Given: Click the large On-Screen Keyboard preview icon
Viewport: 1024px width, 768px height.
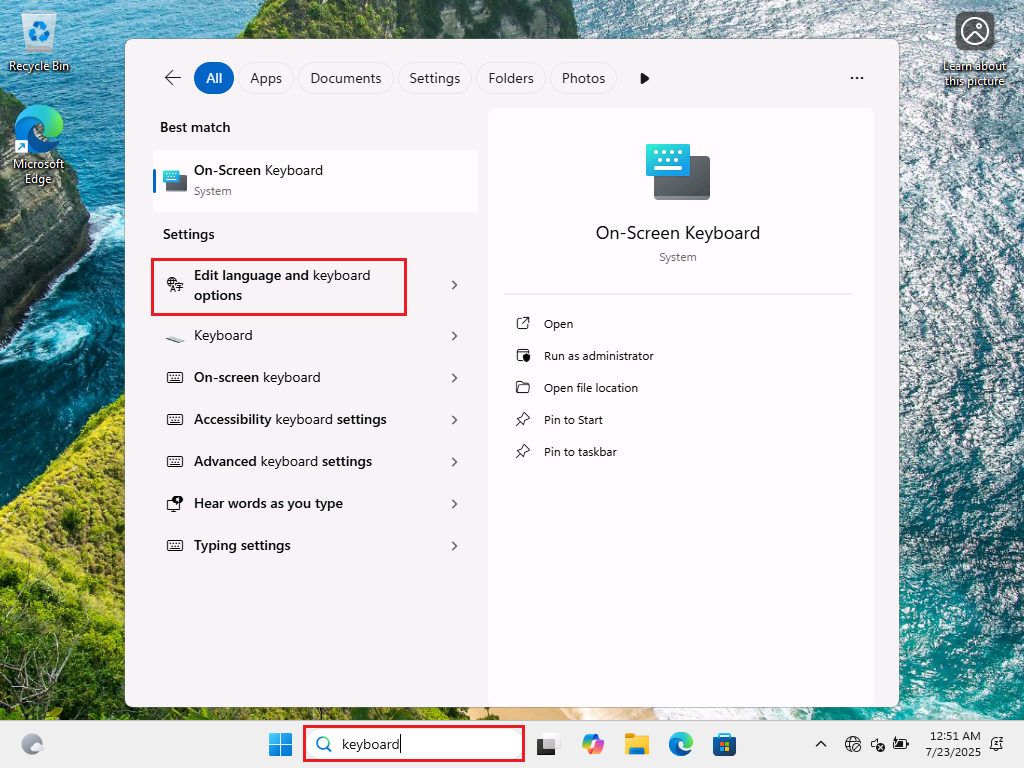Looking at the screenshot, I should pos(677,172).
